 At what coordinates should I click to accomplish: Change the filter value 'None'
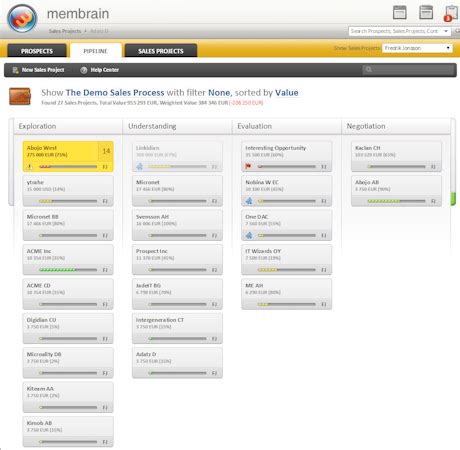pyautogui.click(x=219, y=92)
